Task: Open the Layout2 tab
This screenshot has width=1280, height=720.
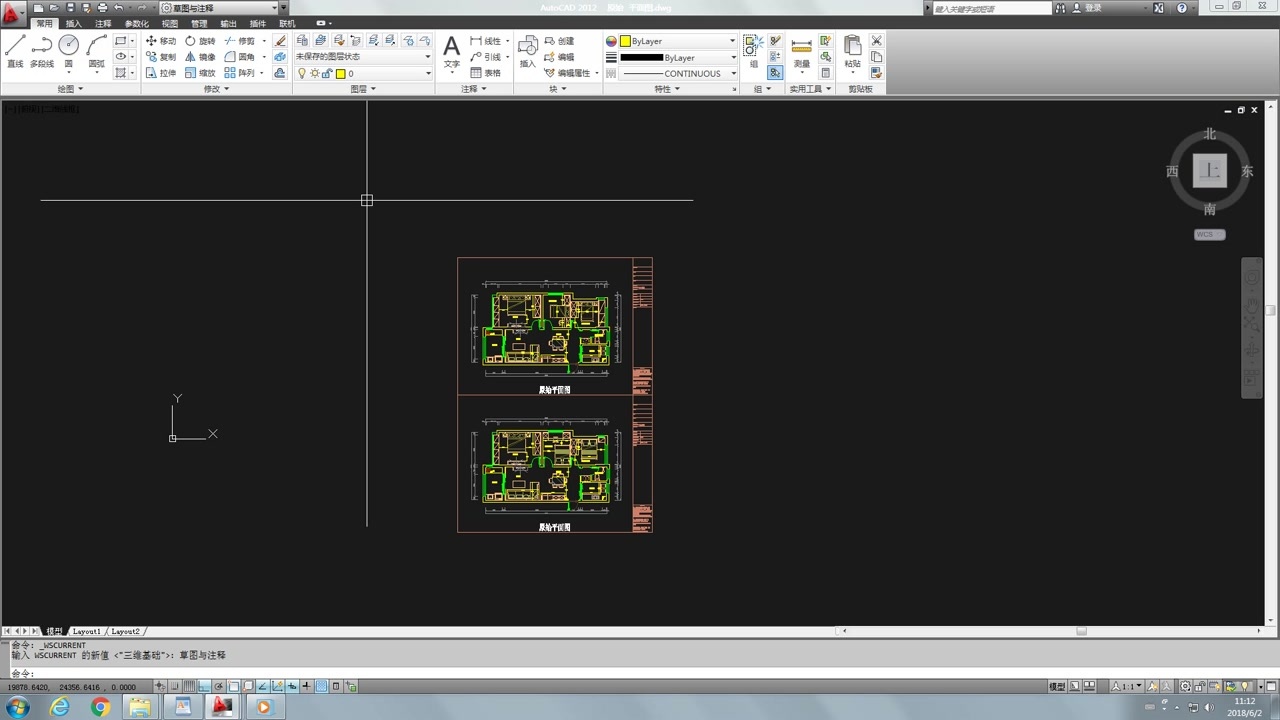Action: [125, 631]
